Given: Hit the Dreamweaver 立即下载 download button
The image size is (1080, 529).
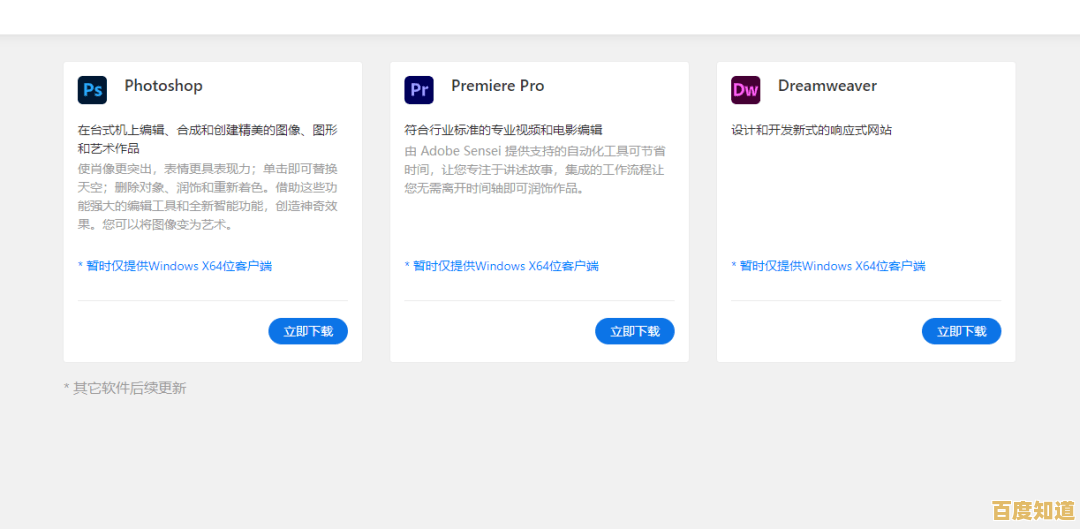Looking at the screenshot, I should coord(961,331).
